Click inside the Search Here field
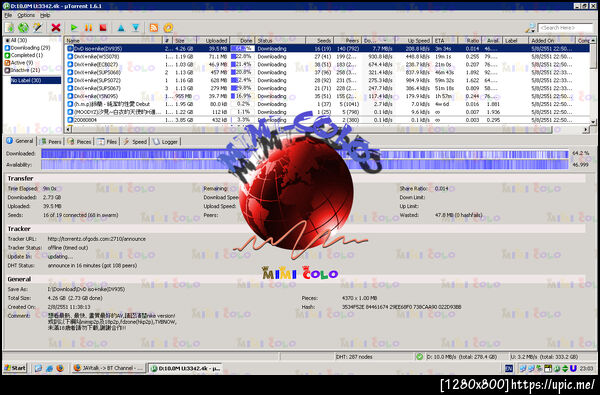The height and width of the screenshot is (395, 600). (x=565, y=28)
